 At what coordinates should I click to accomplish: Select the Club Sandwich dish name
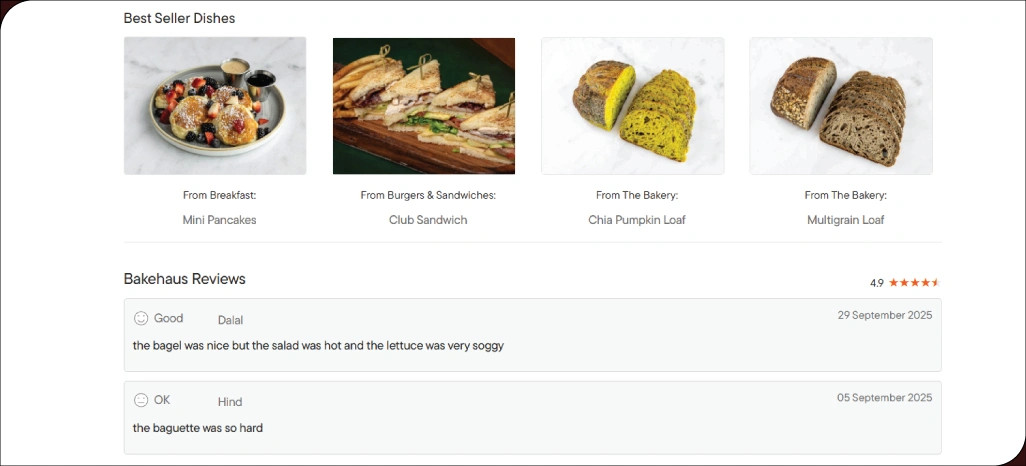click(428, 220)
